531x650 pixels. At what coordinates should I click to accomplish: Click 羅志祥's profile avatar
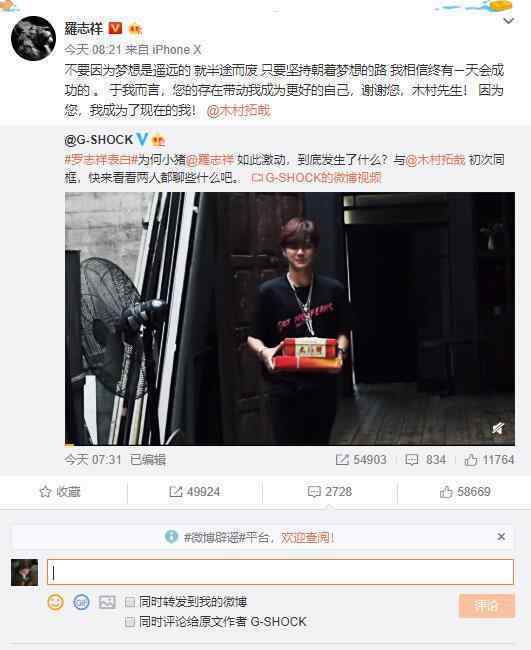tap(33, 39)
